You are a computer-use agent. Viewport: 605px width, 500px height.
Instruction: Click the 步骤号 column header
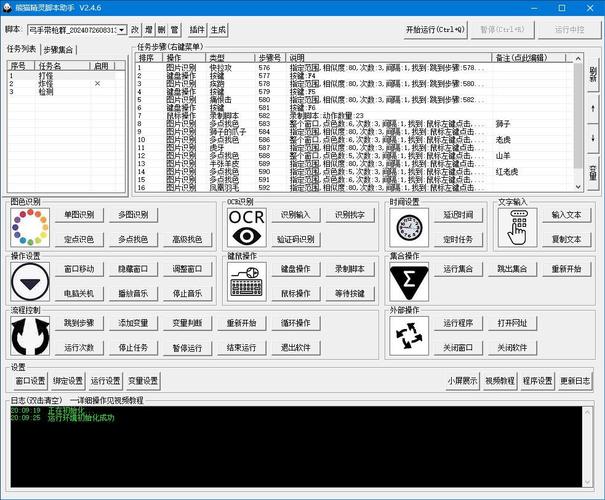point(269,58)
